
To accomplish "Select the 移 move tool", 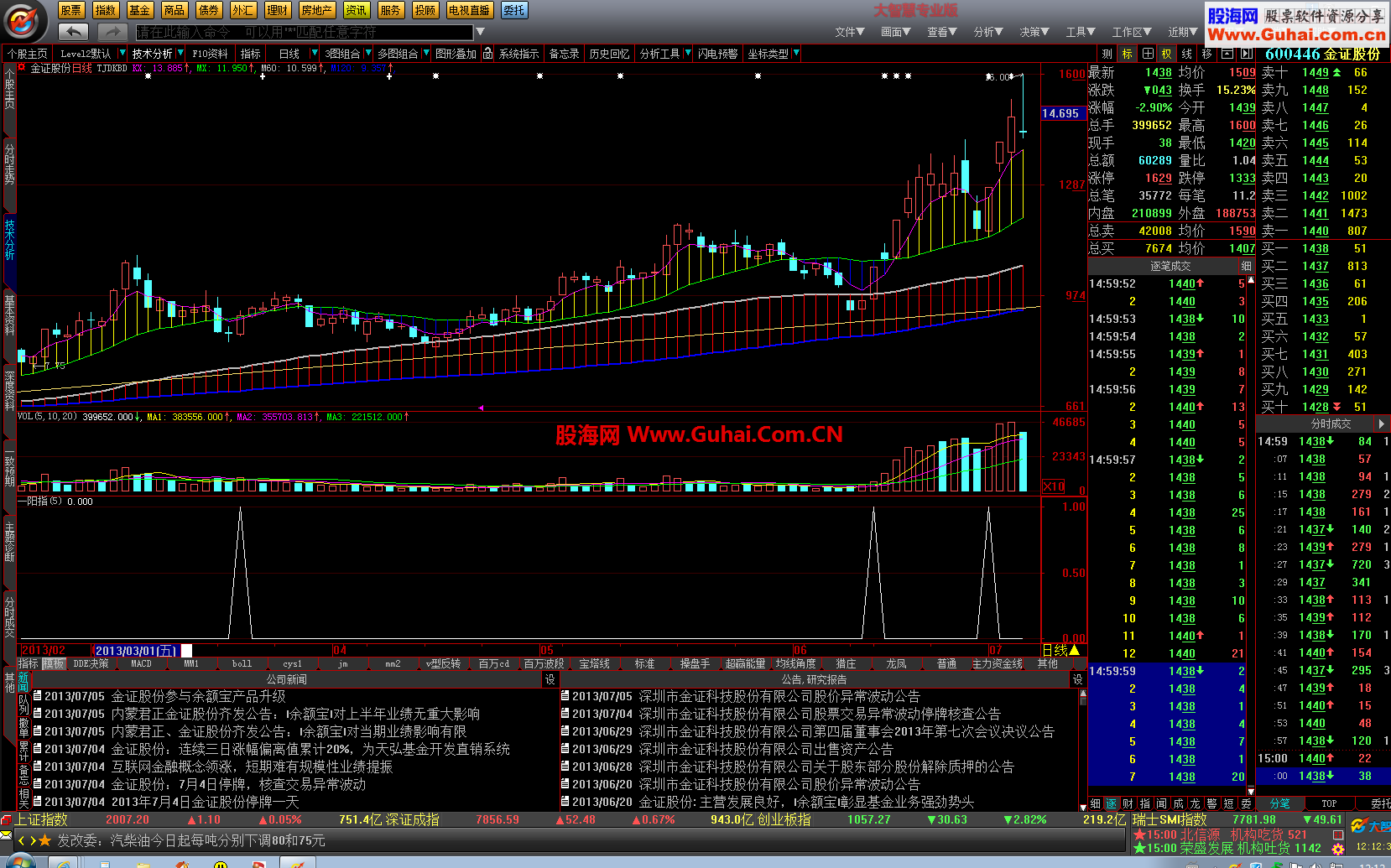I will tap(1206, 54).
